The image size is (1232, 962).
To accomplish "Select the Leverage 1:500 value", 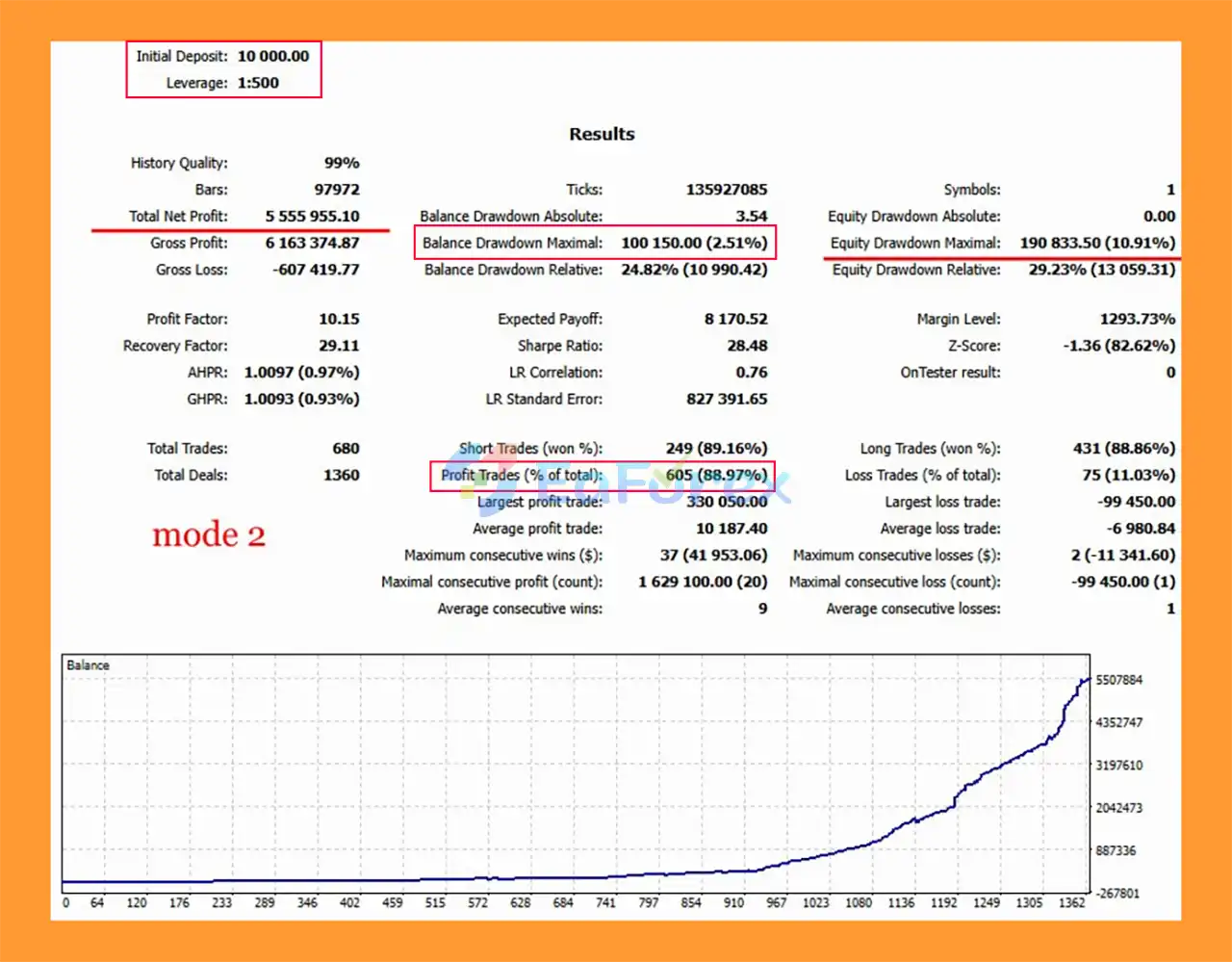I will point(258,83).
